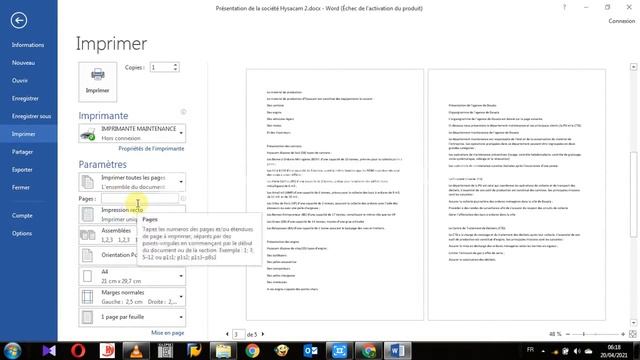Go to previous page with the left arrow
This screenshot has width=640, height=360.
227,334
